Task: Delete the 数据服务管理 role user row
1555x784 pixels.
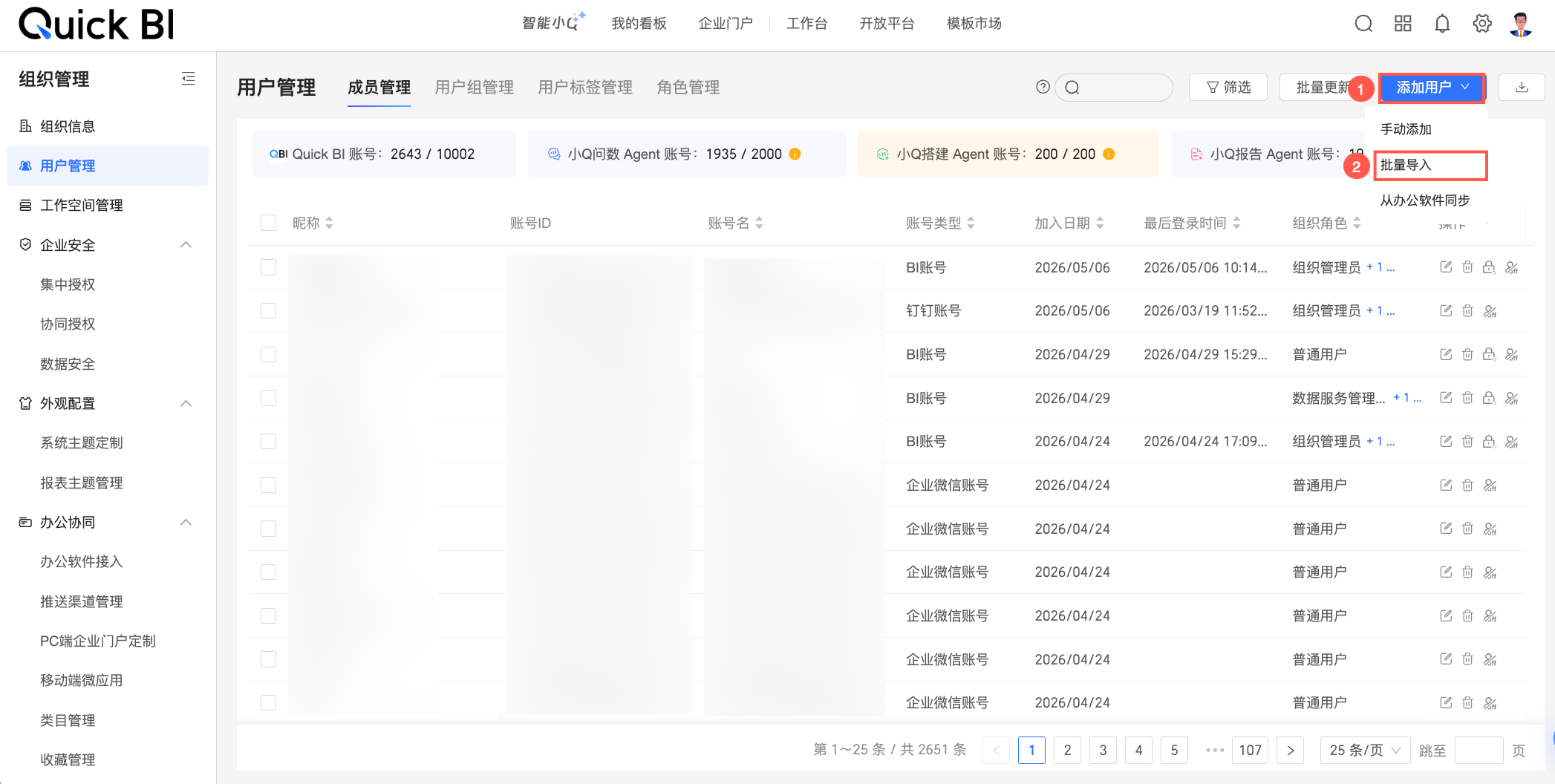Action: [1467, 398]
